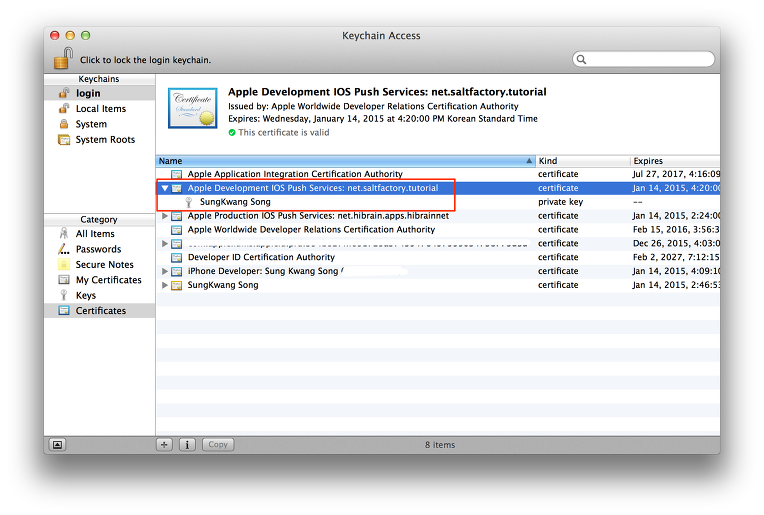Open the All Items category
764x515 pixels.
[100, 234]
